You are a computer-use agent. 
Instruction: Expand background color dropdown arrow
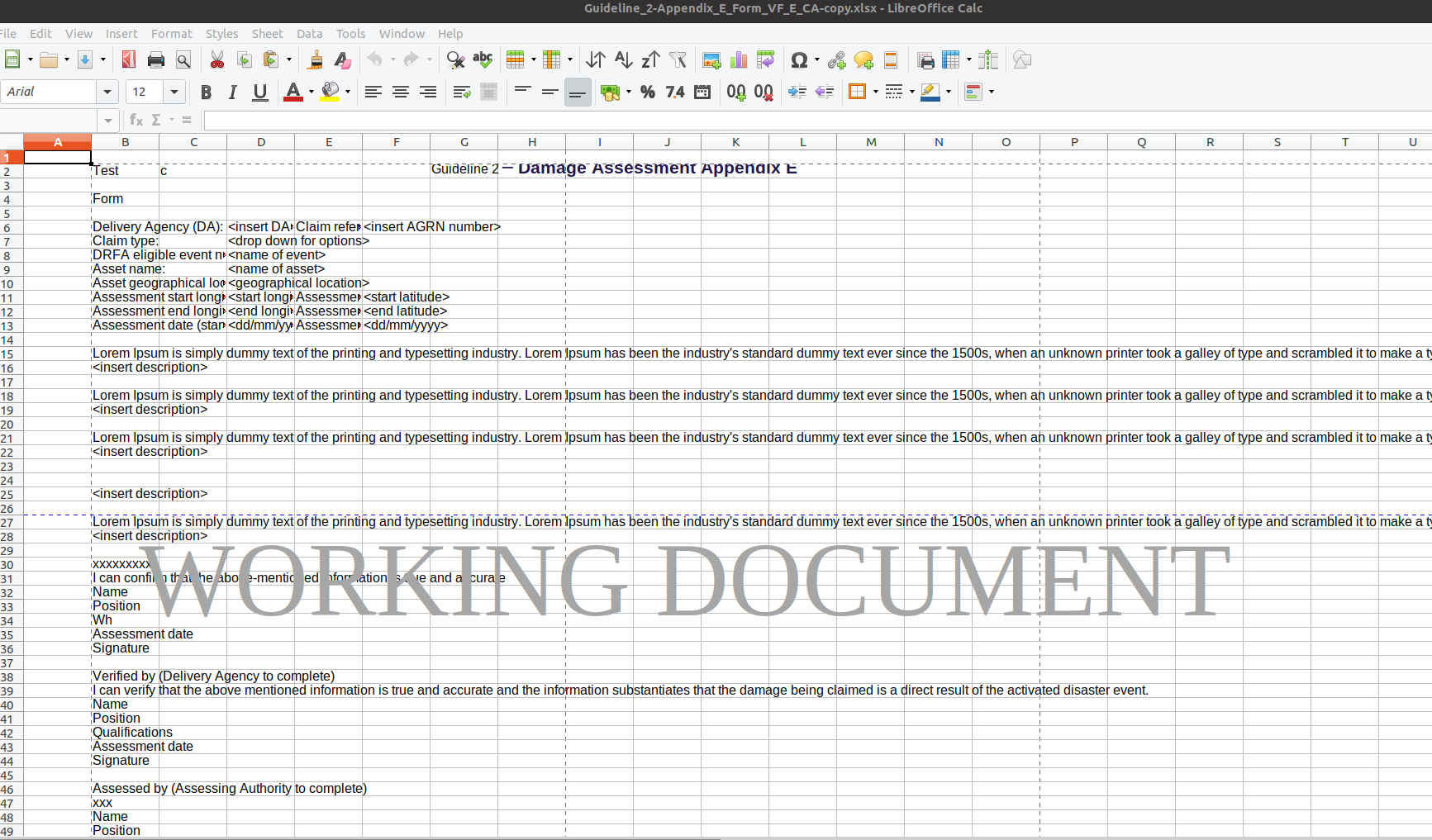click(x=348, y=92)
